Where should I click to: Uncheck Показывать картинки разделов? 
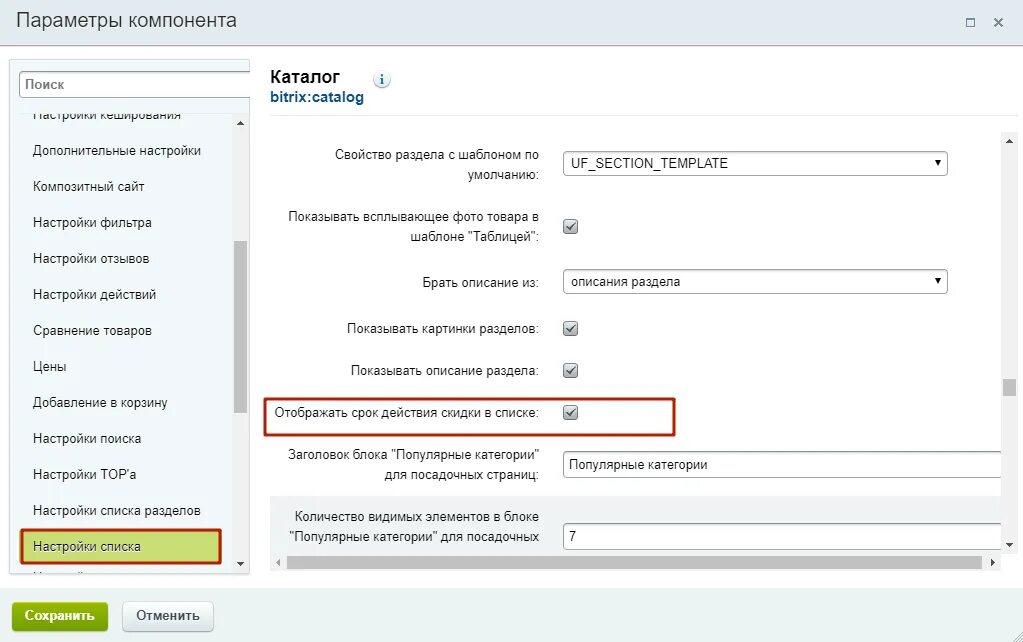pos(570,328)
